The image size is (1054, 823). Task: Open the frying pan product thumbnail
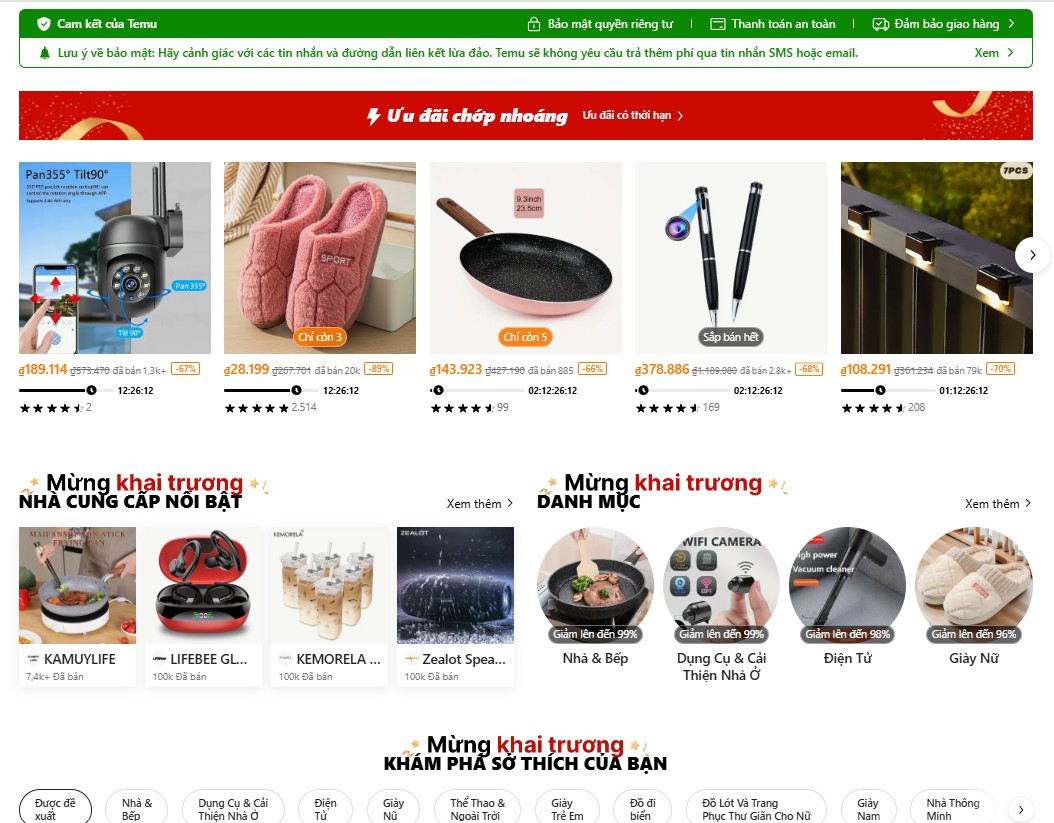click(x=526, y=258)
